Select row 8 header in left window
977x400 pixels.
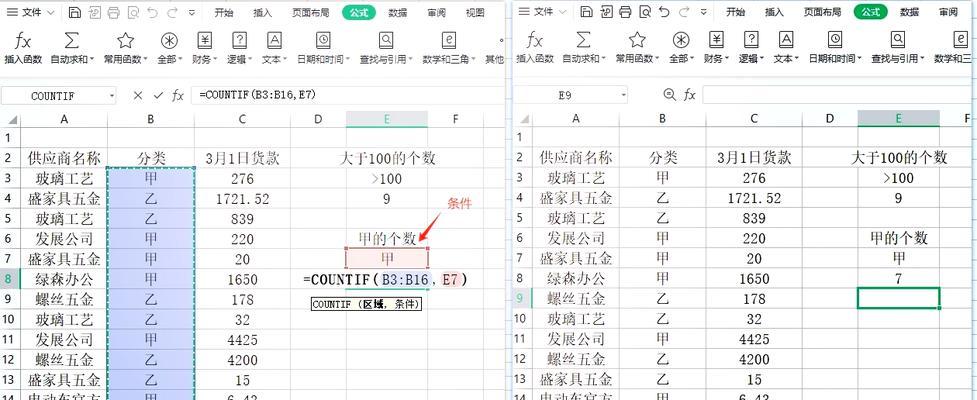(9, 279)
